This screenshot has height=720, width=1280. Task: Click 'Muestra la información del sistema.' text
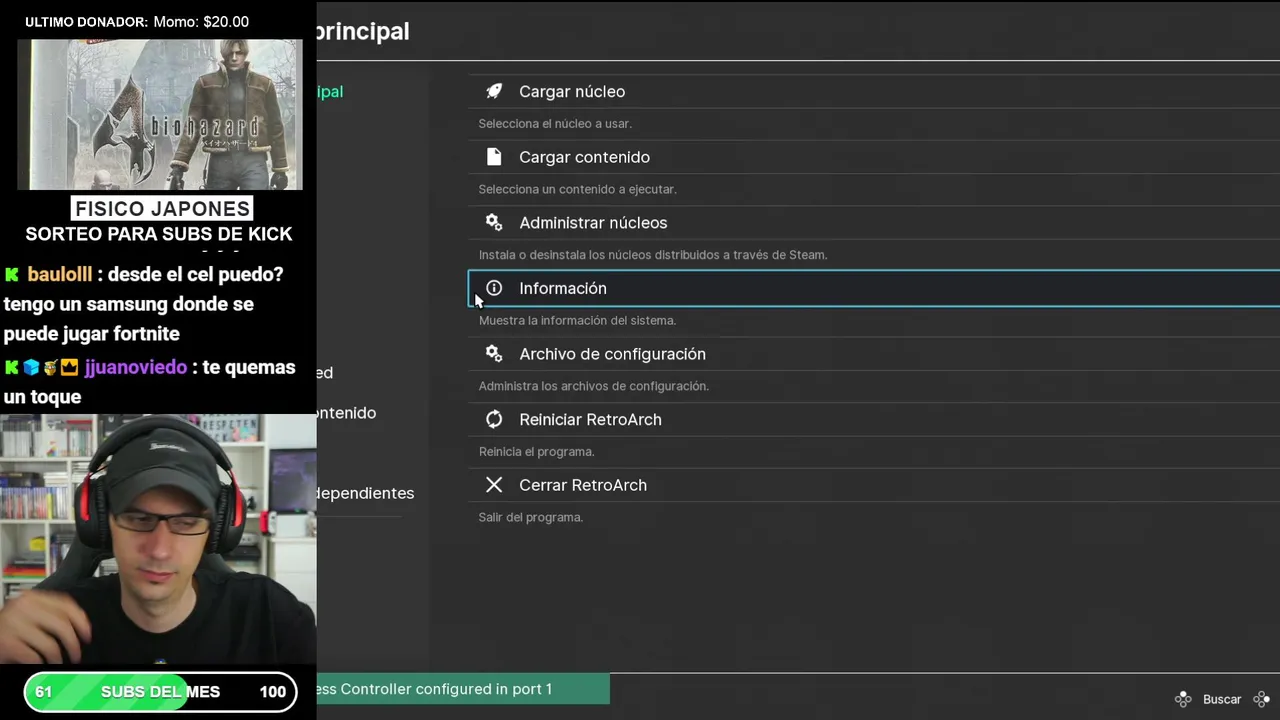pos(577,321)
